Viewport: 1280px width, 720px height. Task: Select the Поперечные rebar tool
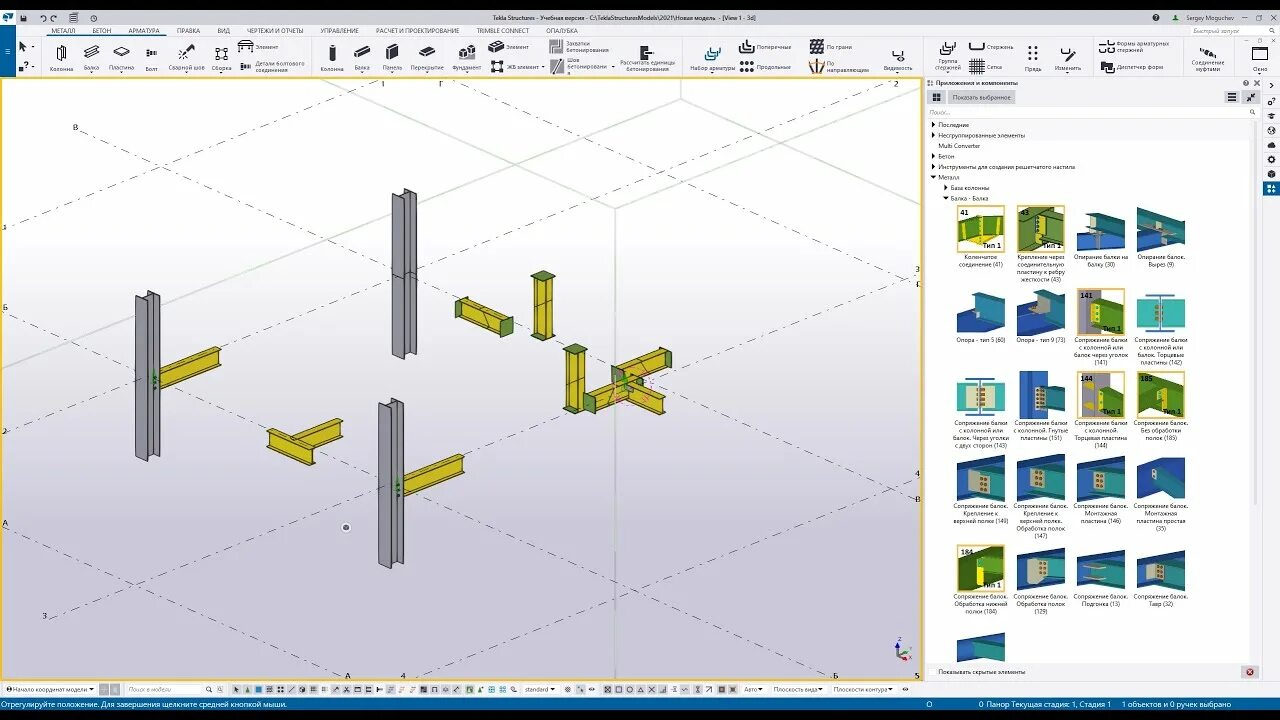766,47
